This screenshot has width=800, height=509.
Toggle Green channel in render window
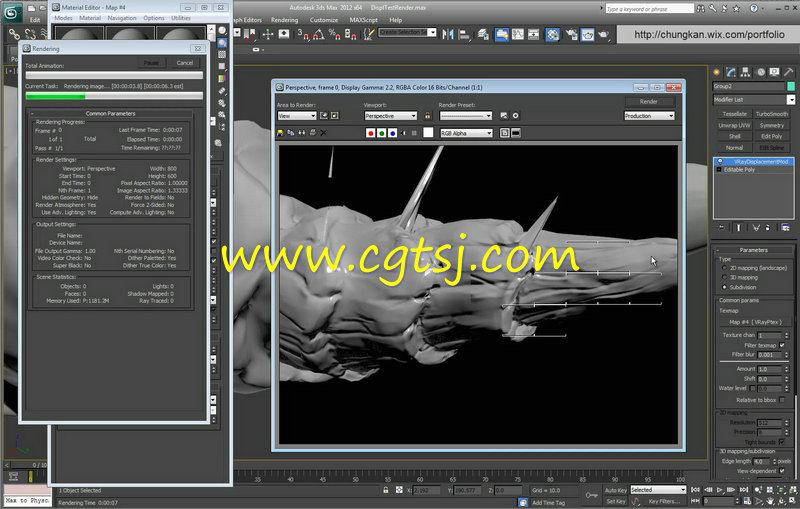[381, 133]
